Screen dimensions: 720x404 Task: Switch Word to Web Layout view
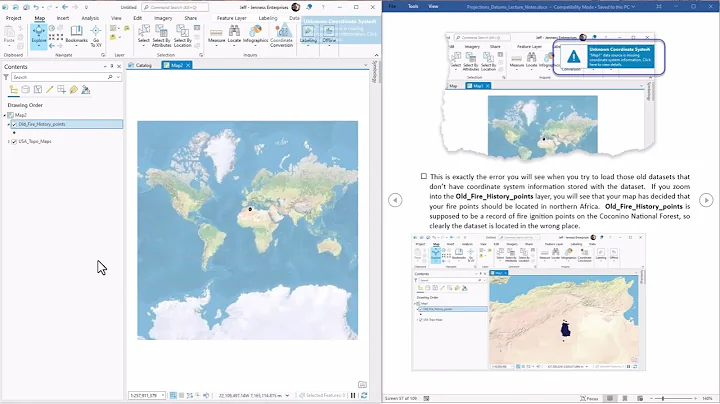pyautogui.click(x=640, y=398)
